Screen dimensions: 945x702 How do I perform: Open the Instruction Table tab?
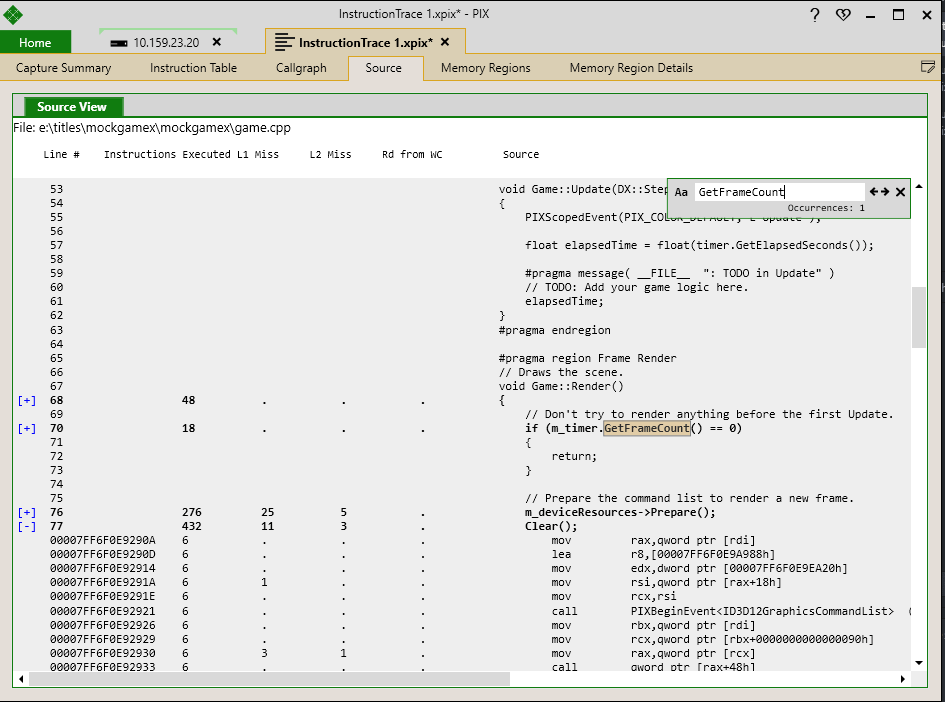tap(193, 68)
